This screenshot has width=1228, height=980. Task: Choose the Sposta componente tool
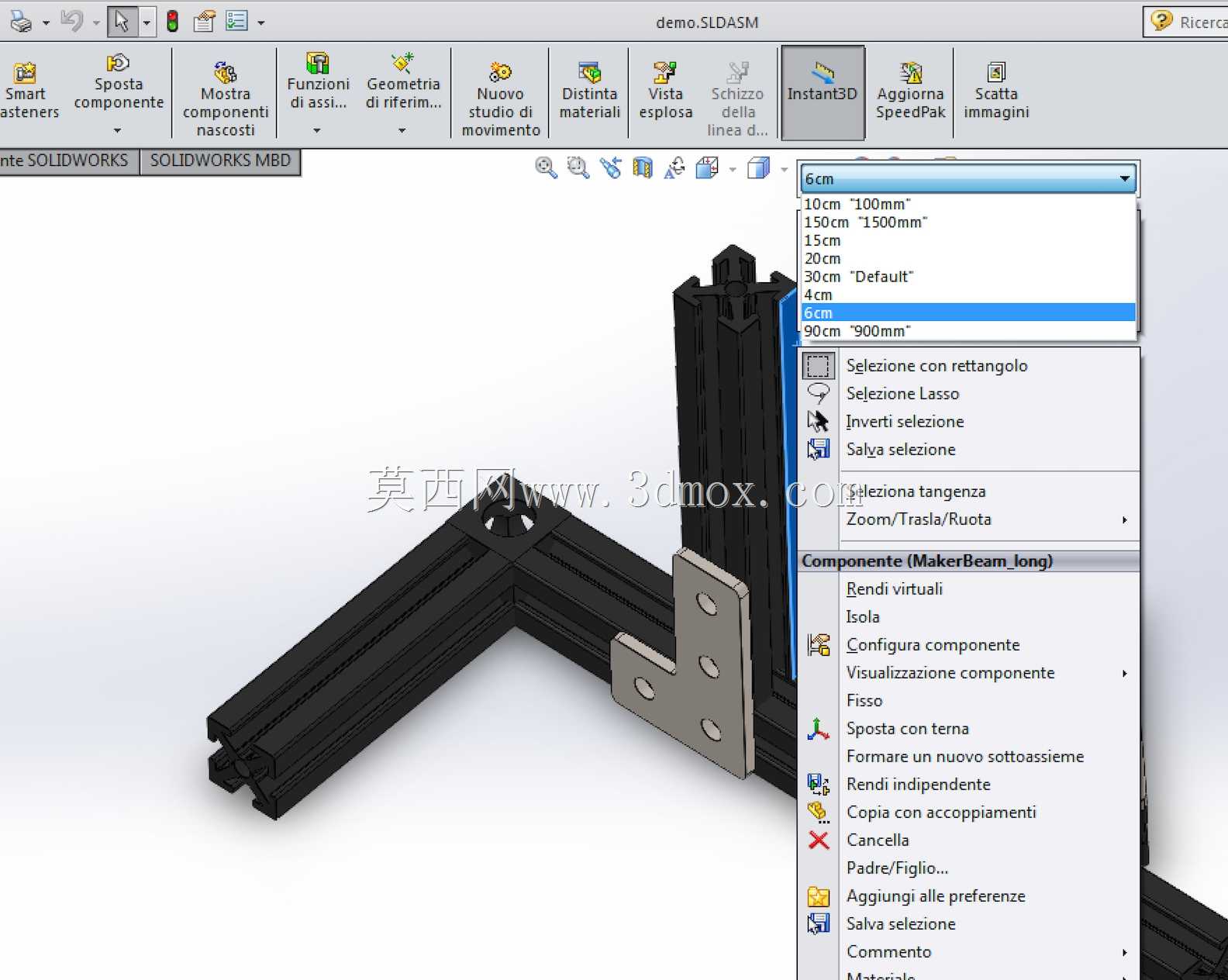click(119, 84)
